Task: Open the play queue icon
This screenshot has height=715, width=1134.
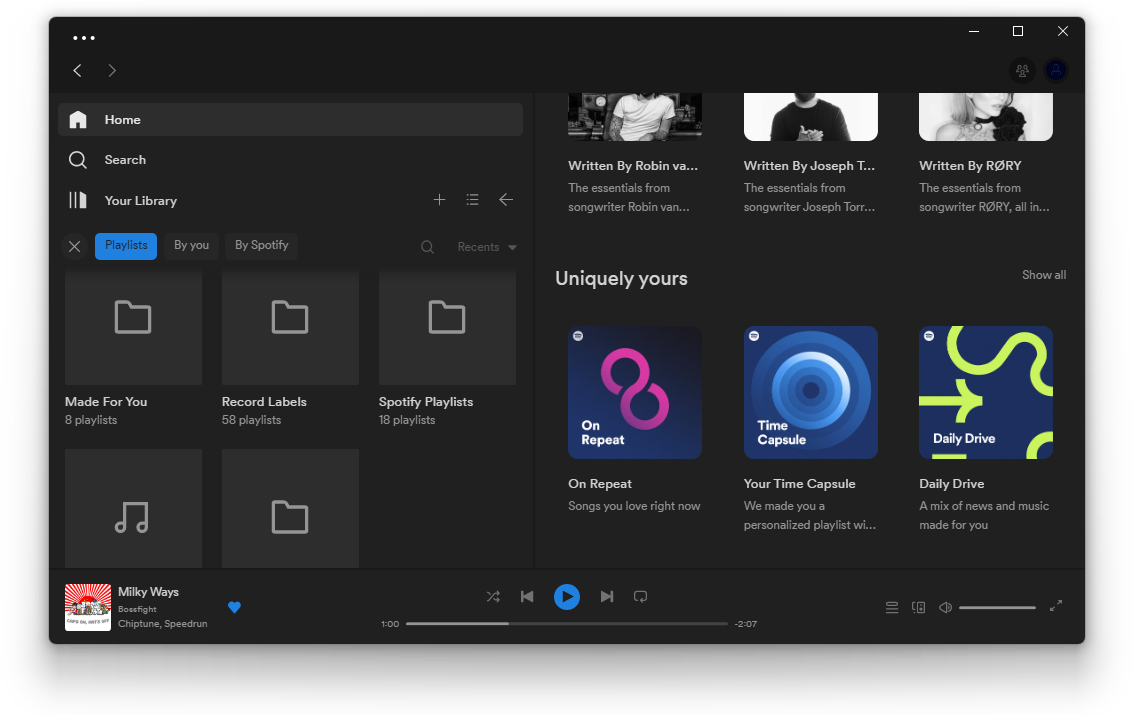Action: pyautogui.click(x=892, y=607)
